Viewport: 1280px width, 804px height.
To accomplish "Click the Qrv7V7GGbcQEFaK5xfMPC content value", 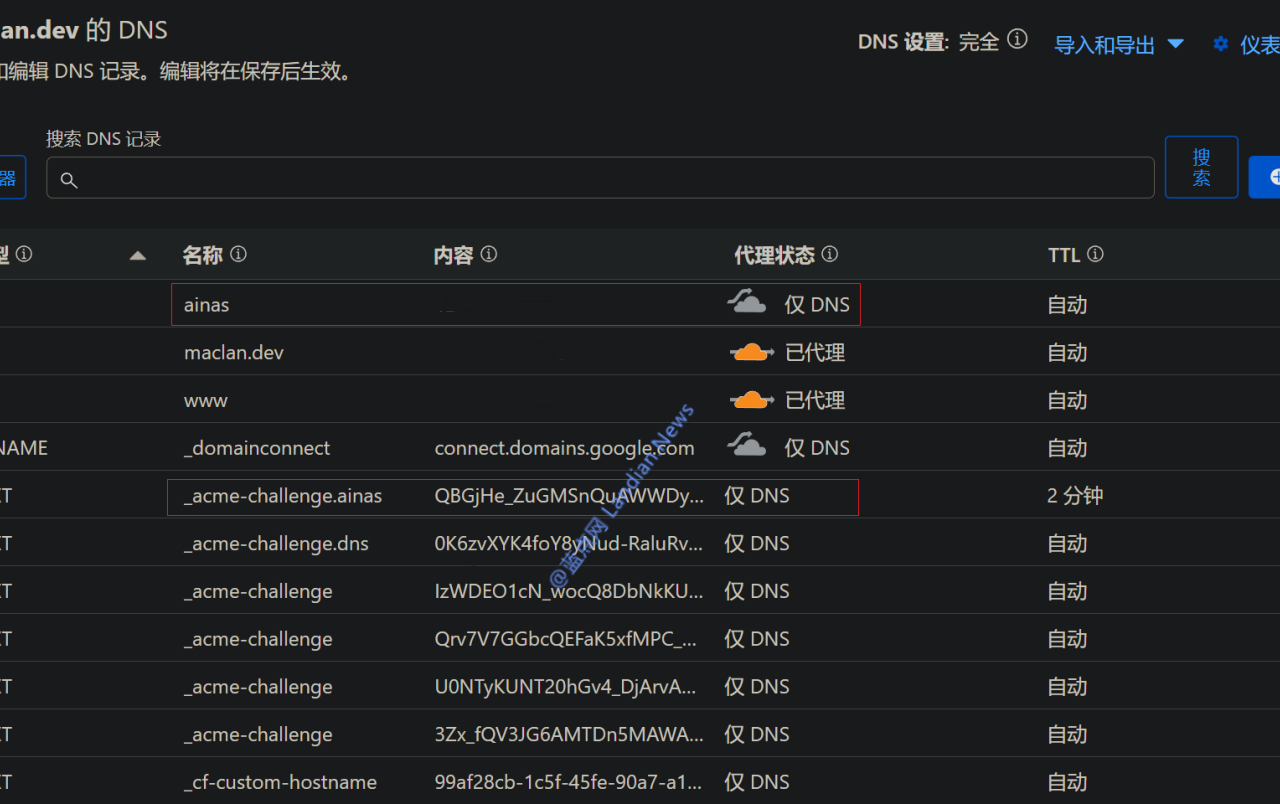I will (x=566, y=639).
